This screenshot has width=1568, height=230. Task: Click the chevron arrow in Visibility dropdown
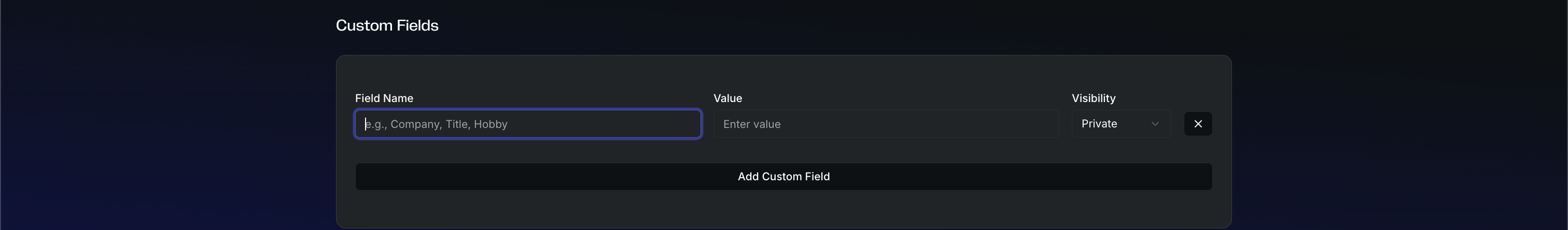[x=1155, y=124]
